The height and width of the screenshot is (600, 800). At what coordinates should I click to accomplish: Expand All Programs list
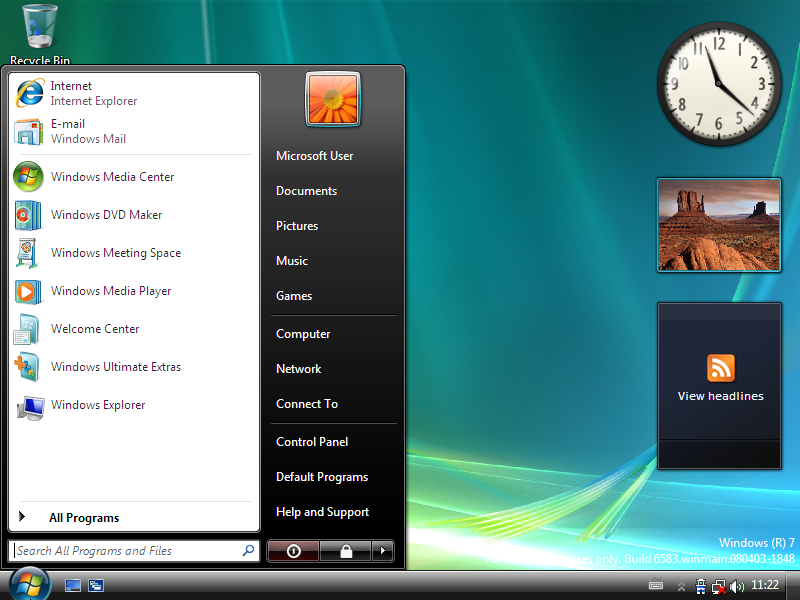pos(135,517)
